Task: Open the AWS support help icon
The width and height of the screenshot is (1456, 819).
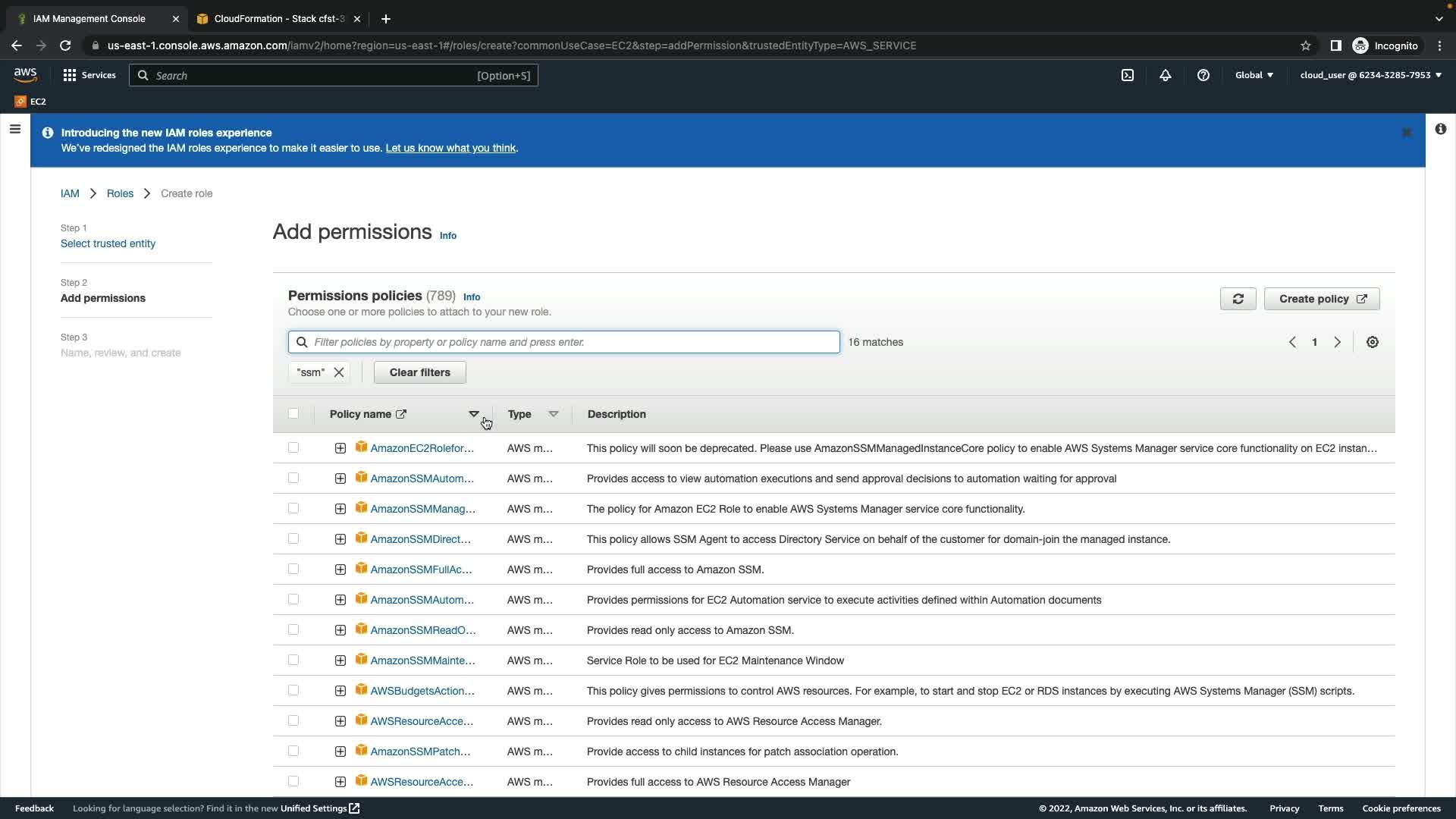Action: [x=1203, y=75]
